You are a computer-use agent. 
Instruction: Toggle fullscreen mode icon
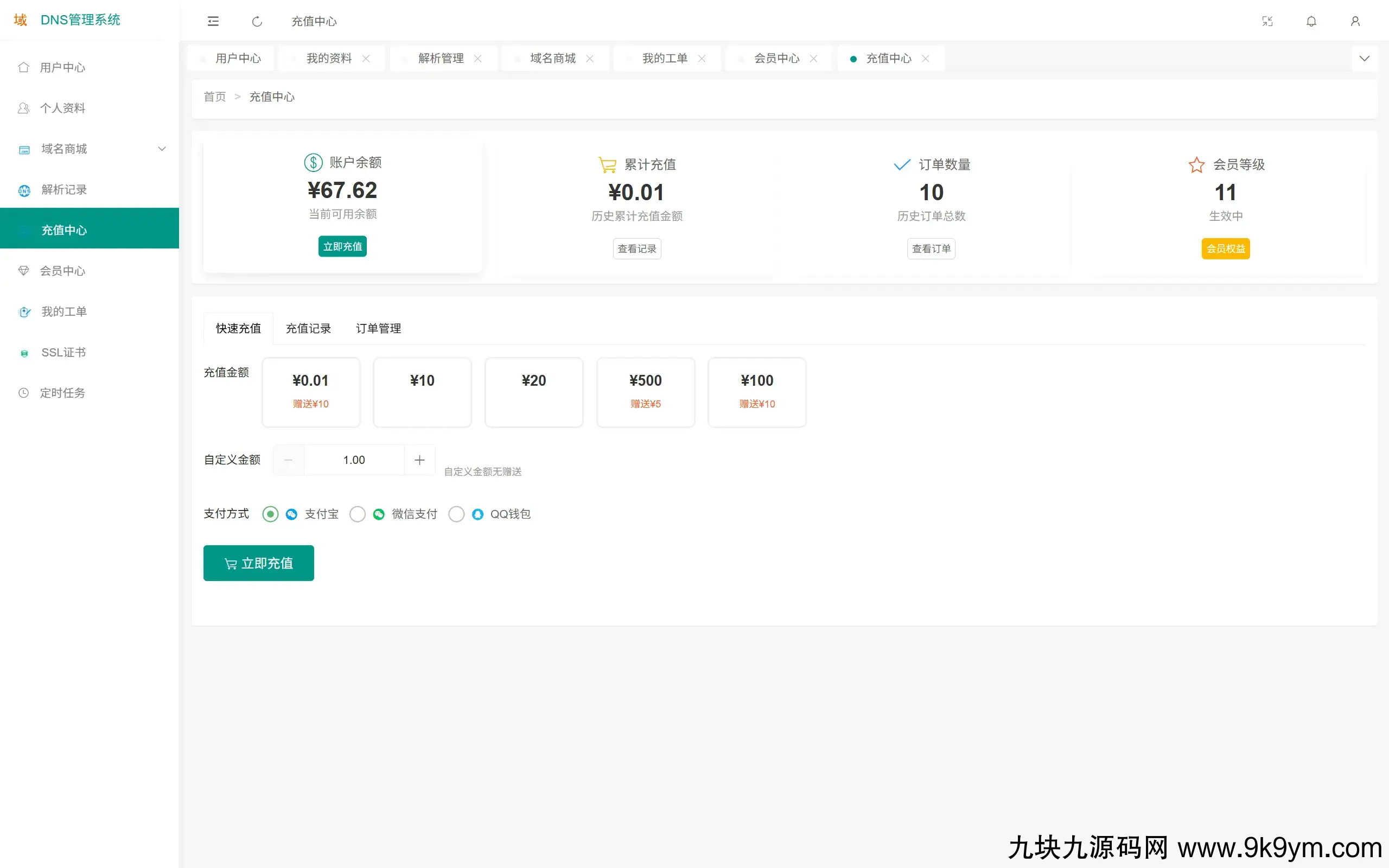point(1267,21)
